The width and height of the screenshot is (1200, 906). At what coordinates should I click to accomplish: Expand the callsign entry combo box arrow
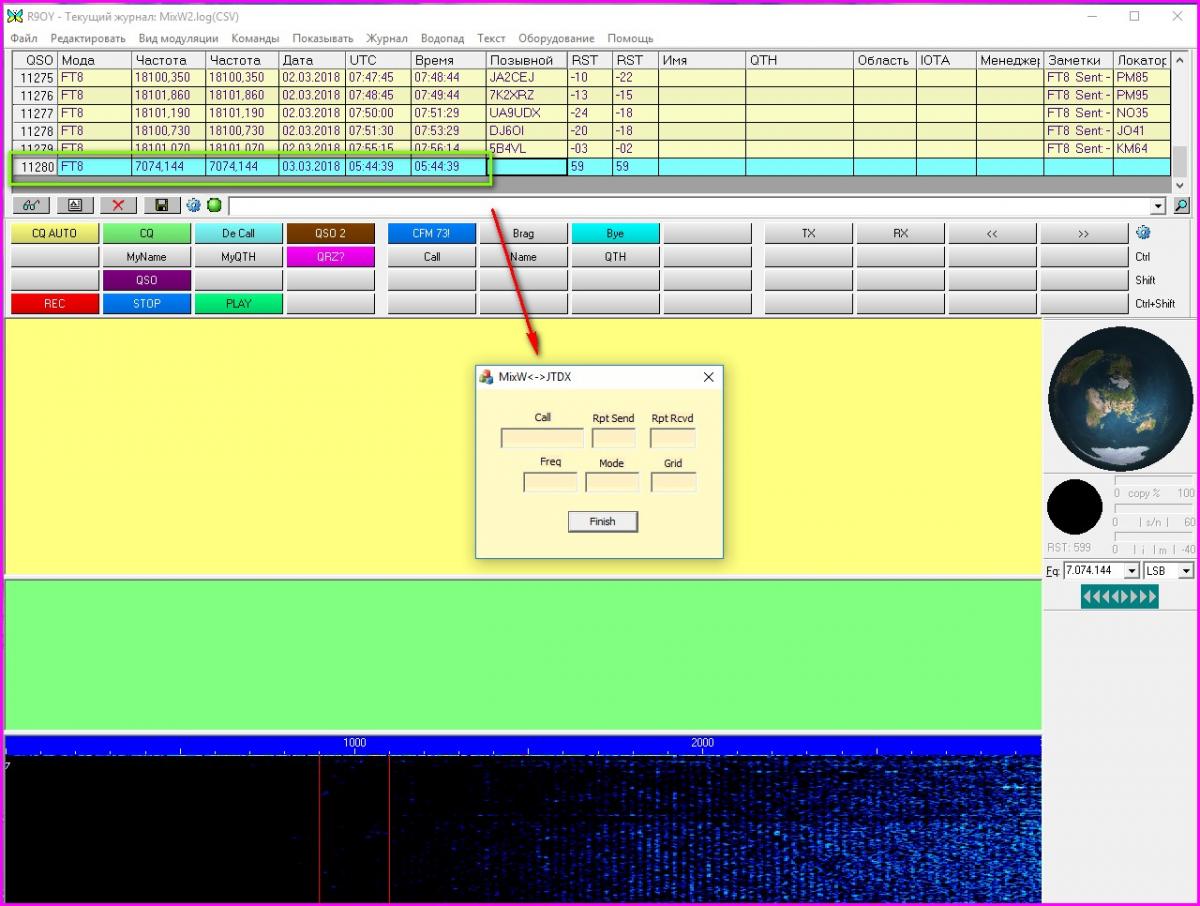coord(1159,206)
